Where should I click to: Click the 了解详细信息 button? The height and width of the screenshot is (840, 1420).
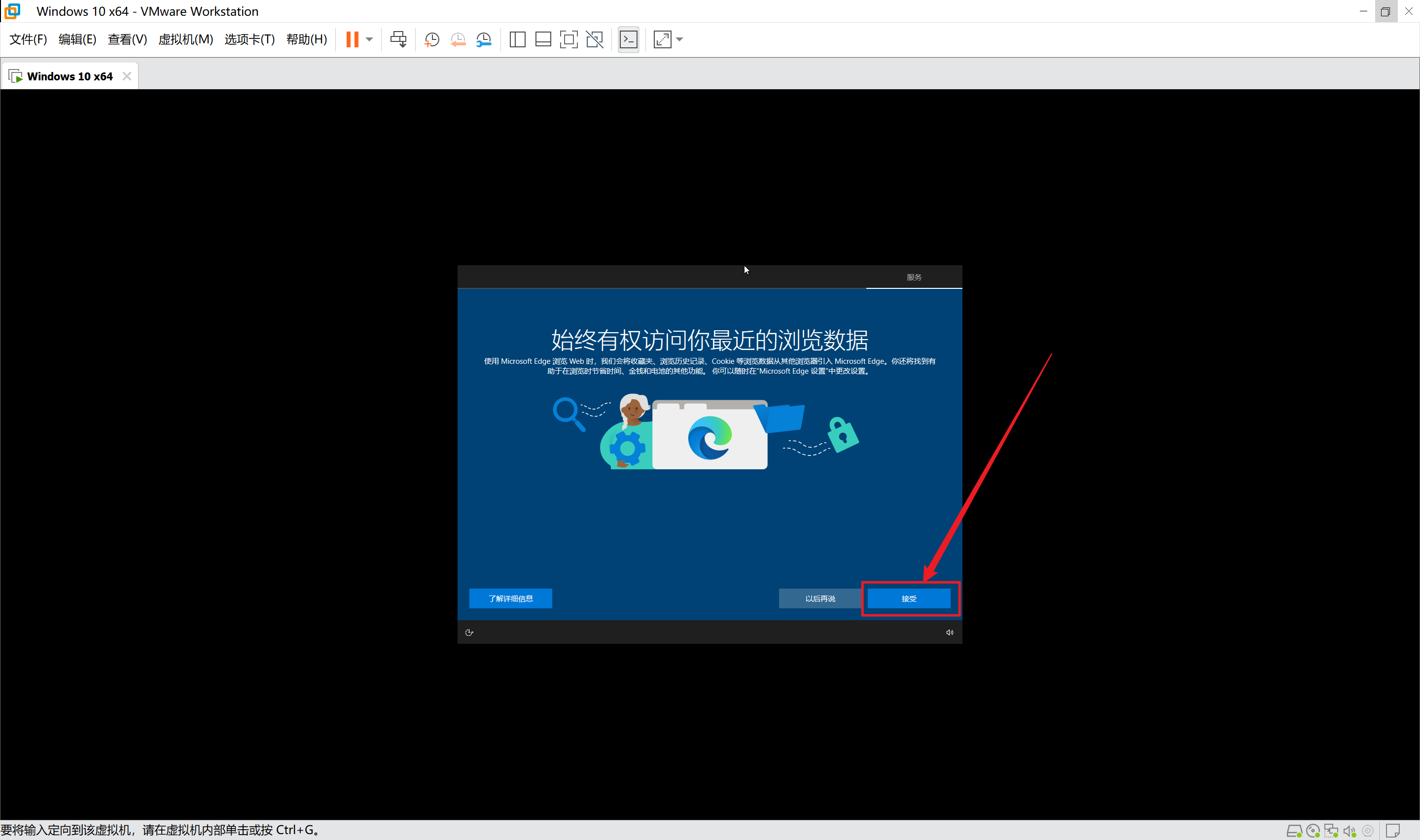coord(510,598)
